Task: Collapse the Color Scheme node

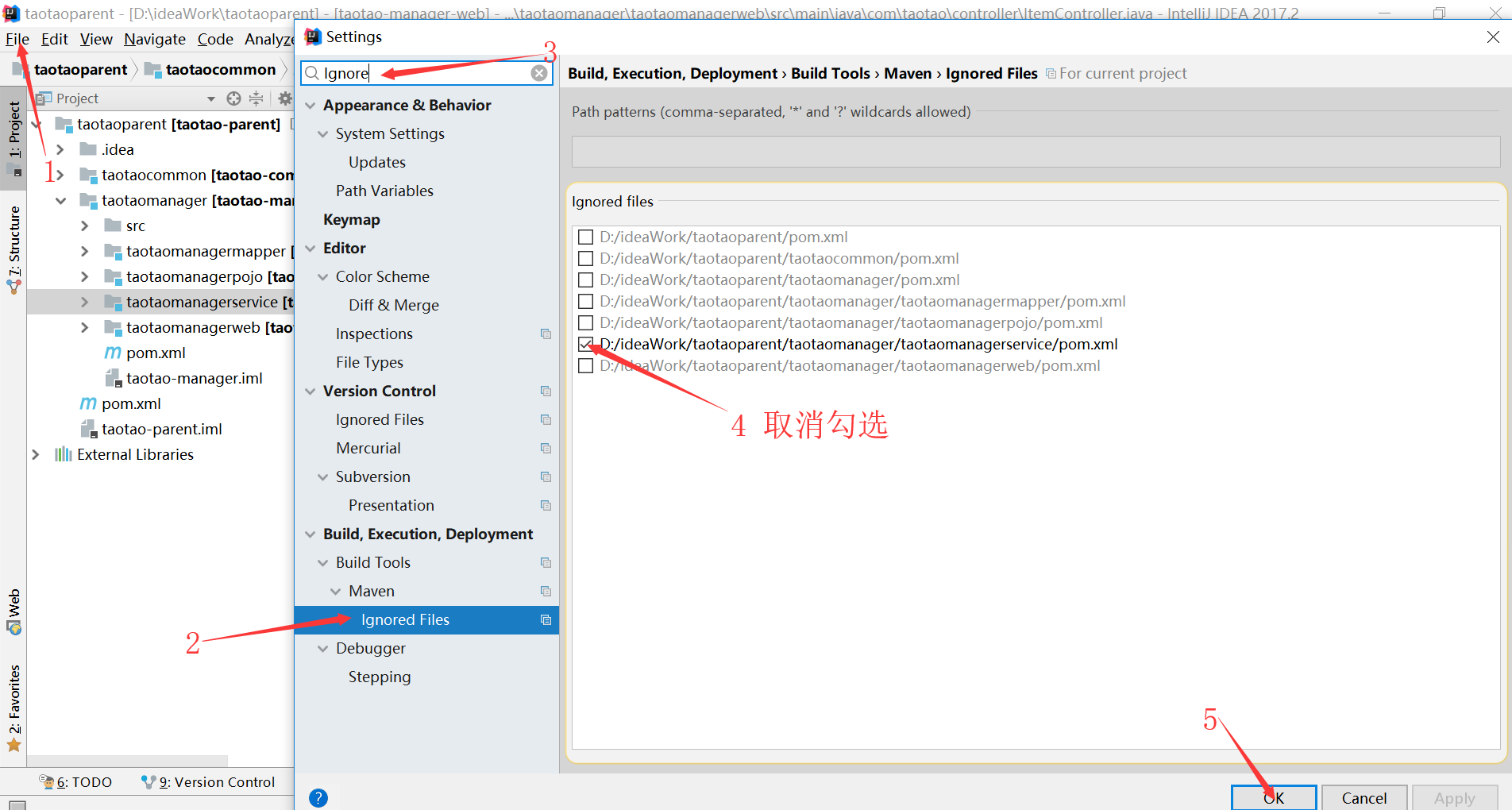Action: coord(323,277)
